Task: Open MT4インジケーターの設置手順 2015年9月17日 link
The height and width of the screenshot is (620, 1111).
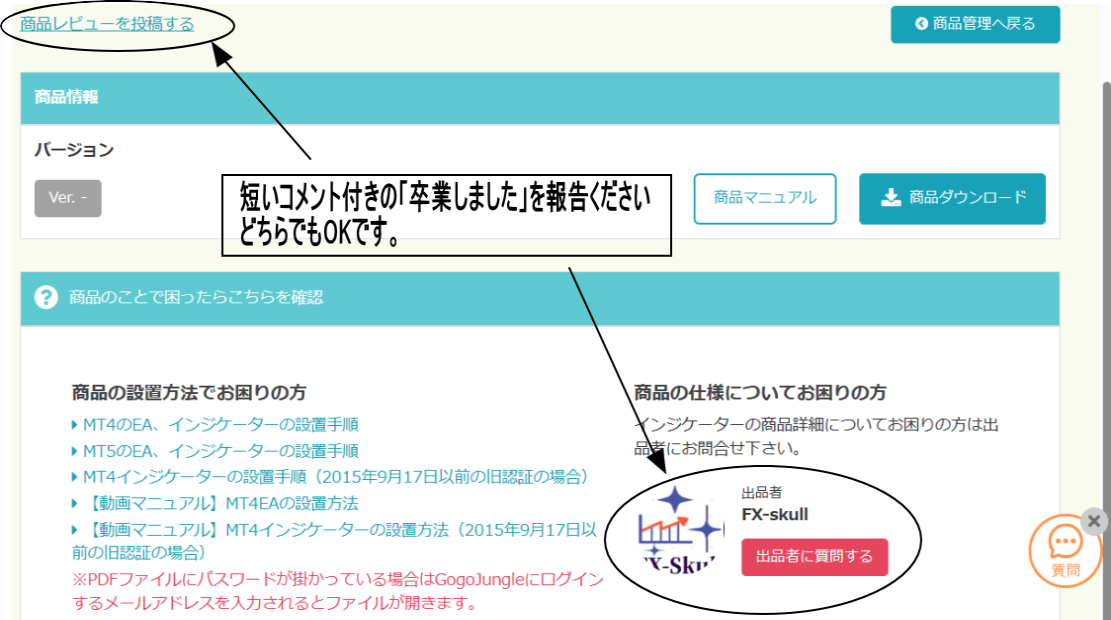Action: [x=335, y=477]
